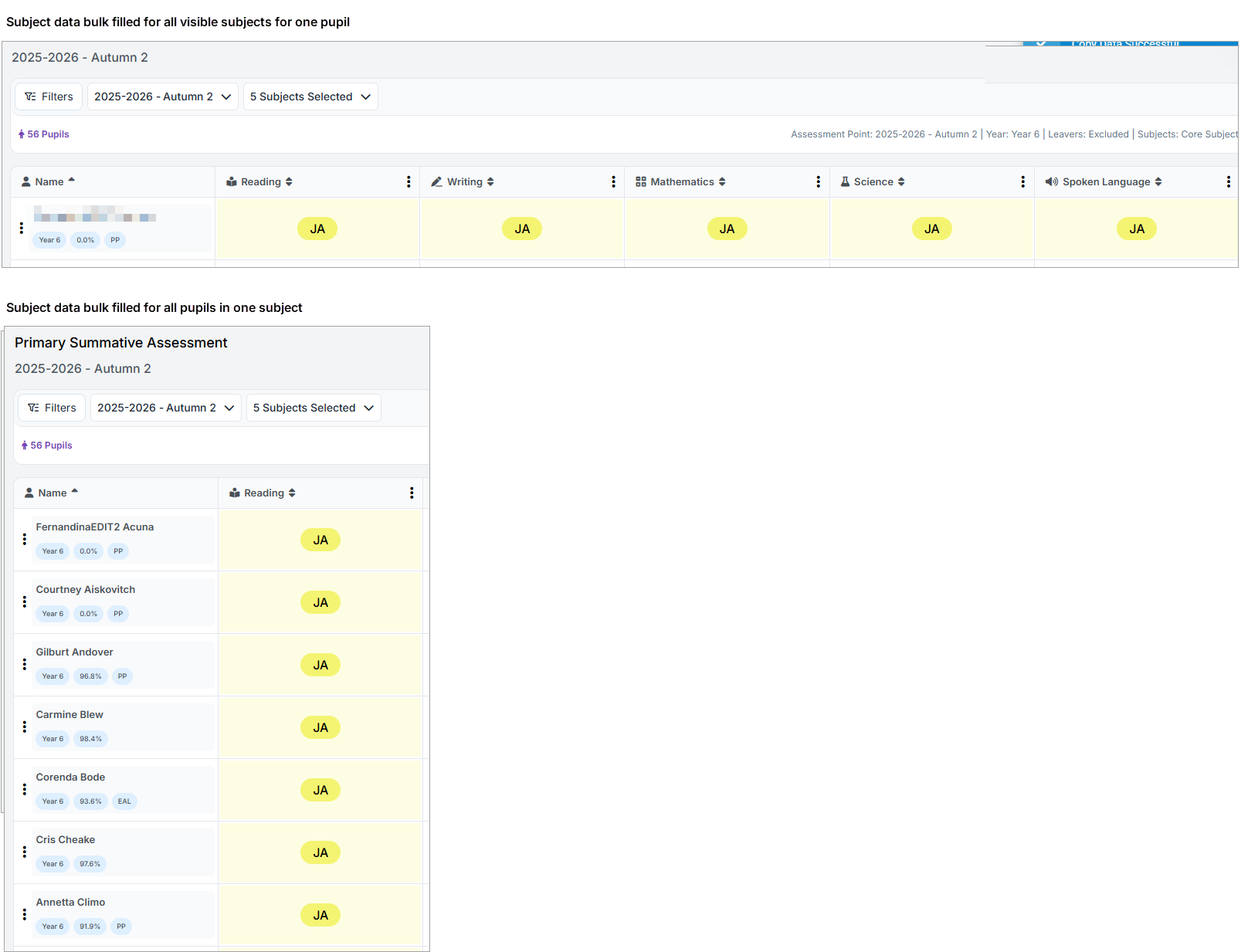Sort the top table by Writing
This screenshot has width=1241, height=952.
[x=490, y=182]
